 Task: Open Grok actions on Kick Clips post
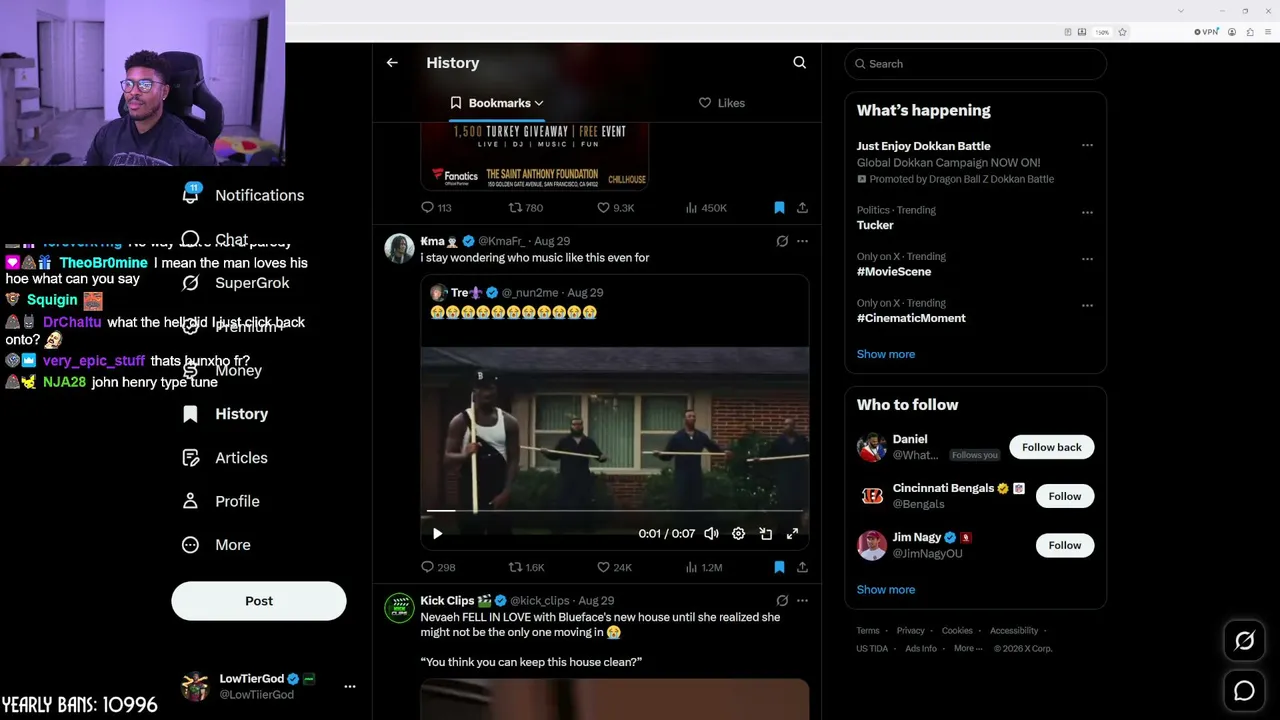point(782,601)
